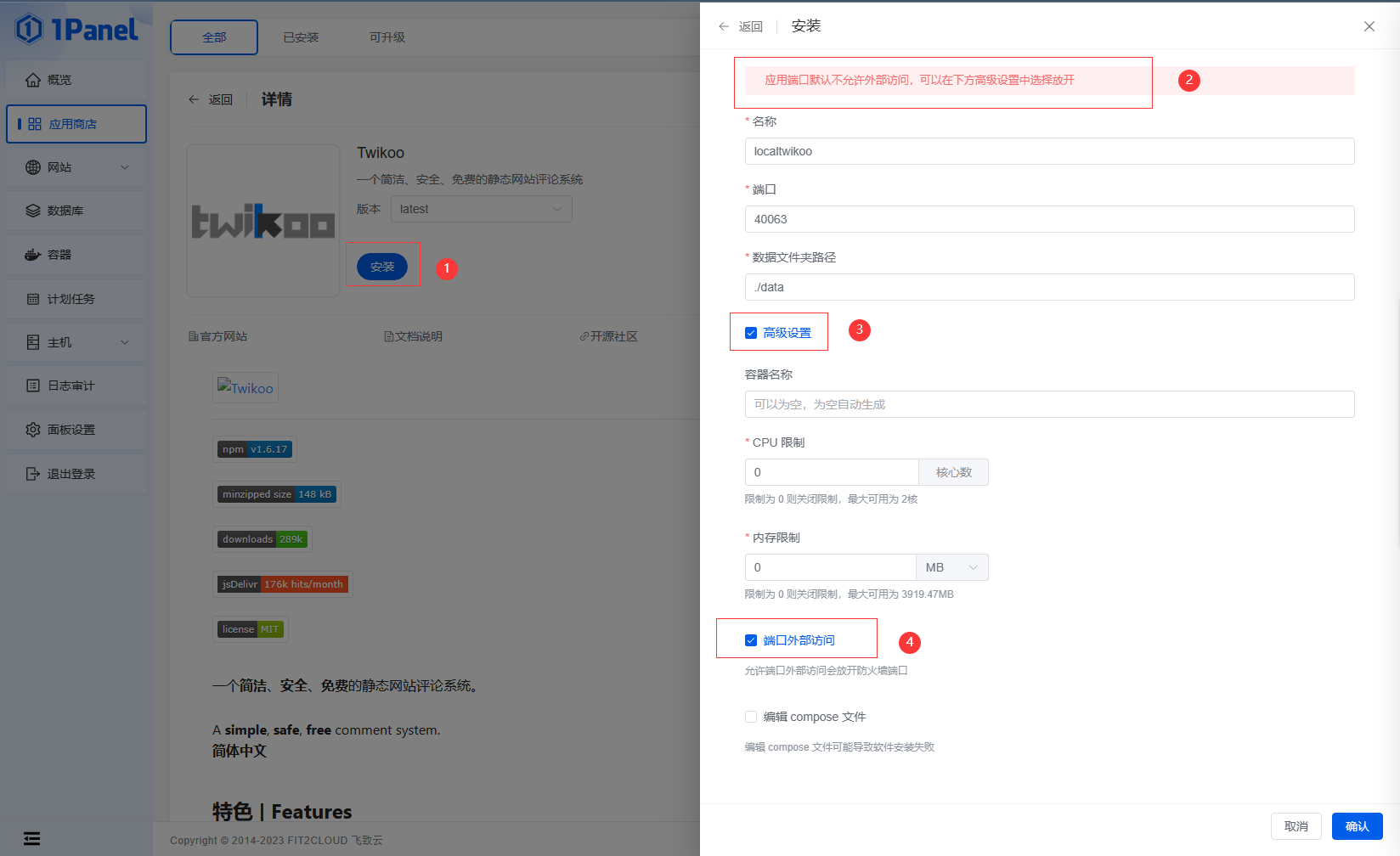
Task: Disable the external port access checkbox
Action: [751, 640]
